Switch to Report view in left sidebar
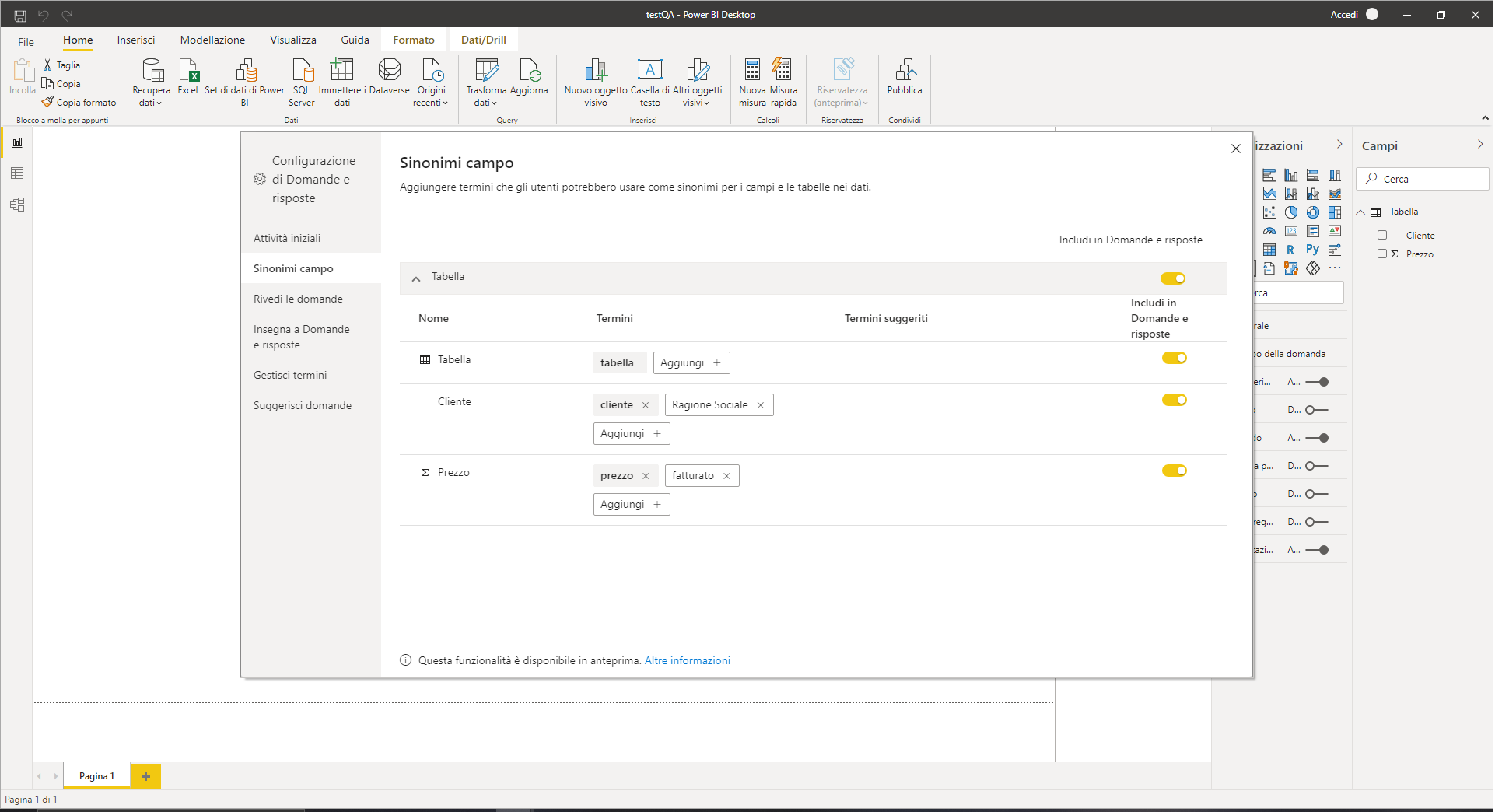This screenshot has width=1495, height=812. coord(17,142)
